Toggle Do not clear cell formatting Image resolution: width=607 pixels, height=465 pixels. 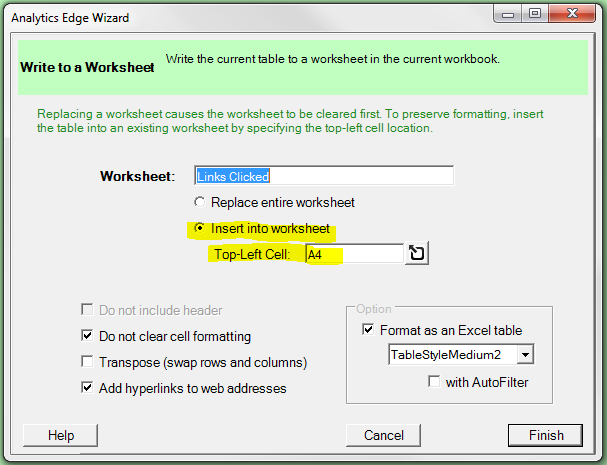(87, 337)
